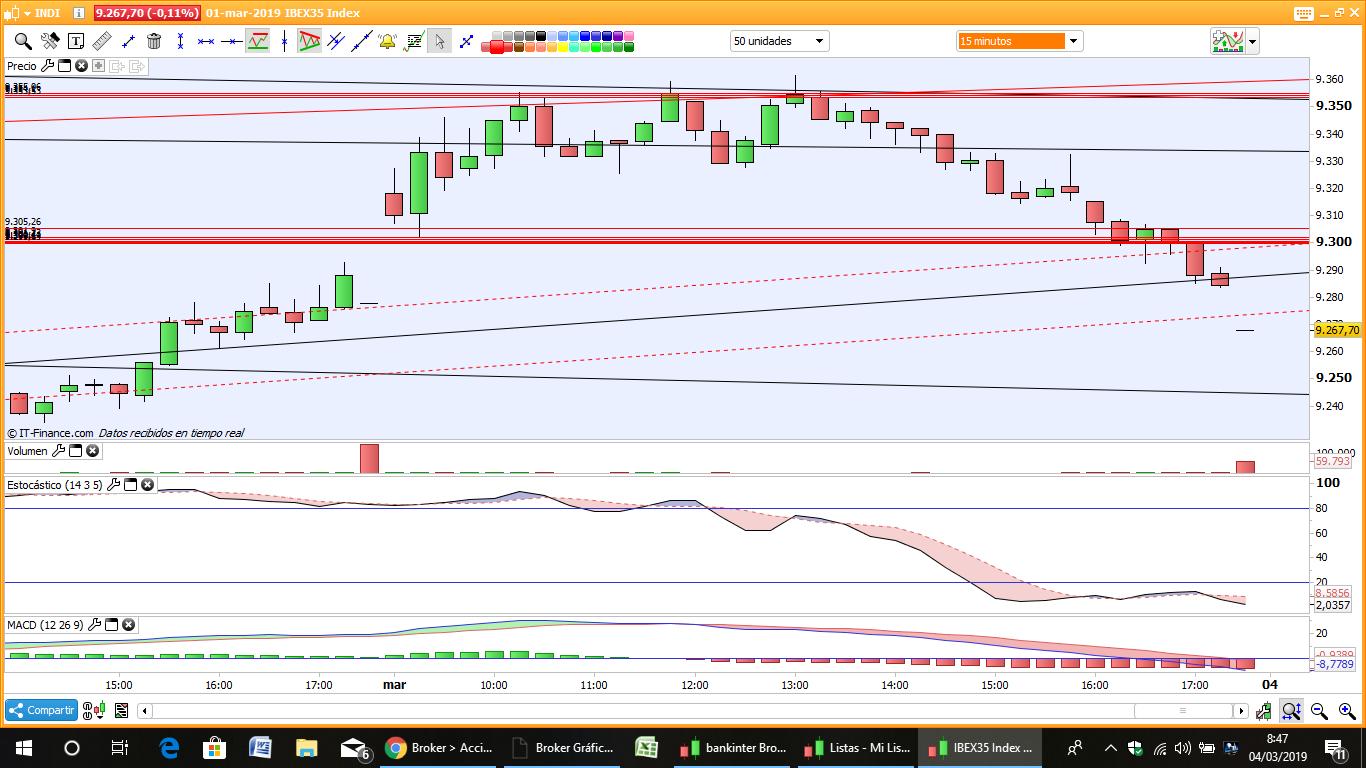Open 'Broker > Acci...' Chrome taskbar item
This screenshot has height=768, width=1366.
[x=440, y=747]
